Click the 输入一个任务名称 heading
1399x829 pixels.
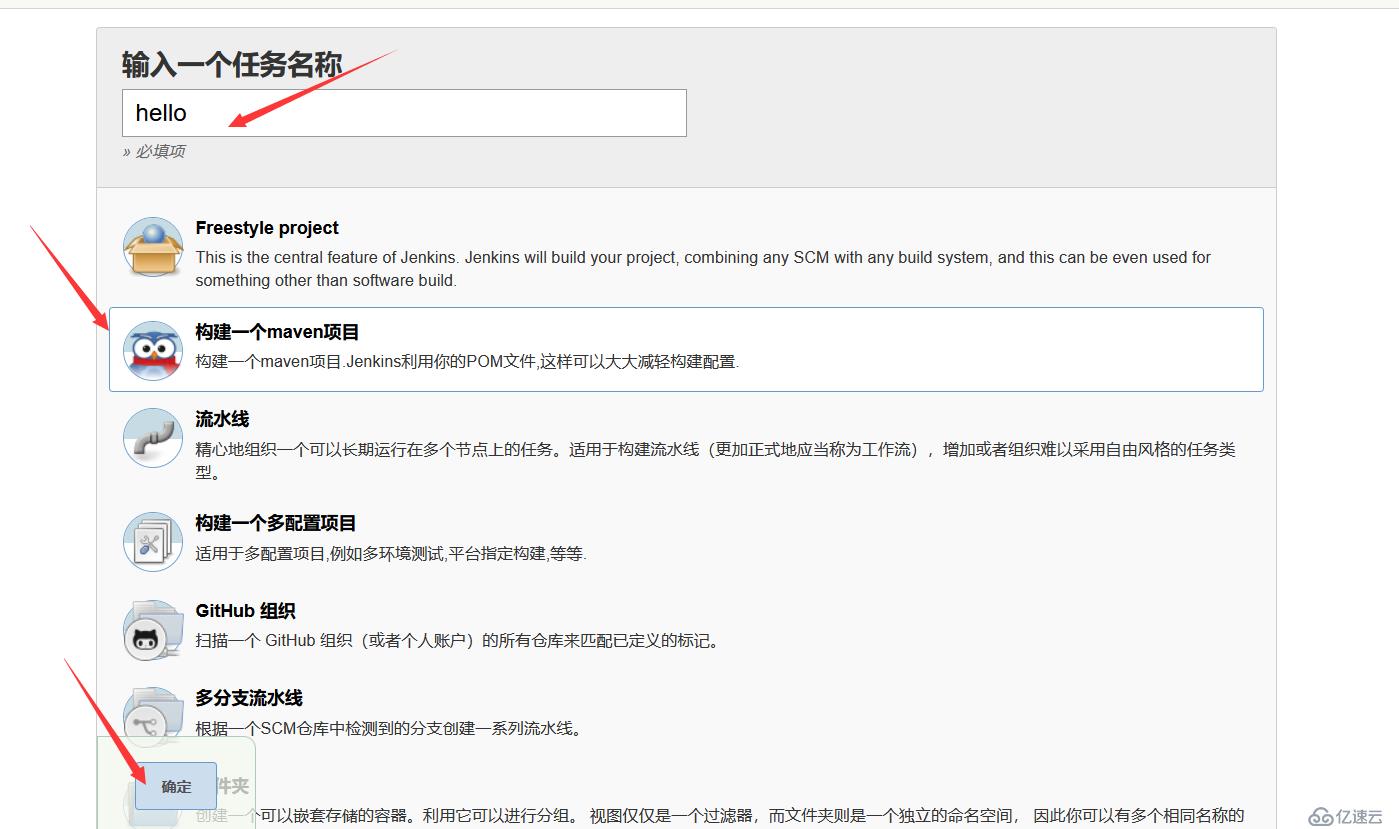232,64
